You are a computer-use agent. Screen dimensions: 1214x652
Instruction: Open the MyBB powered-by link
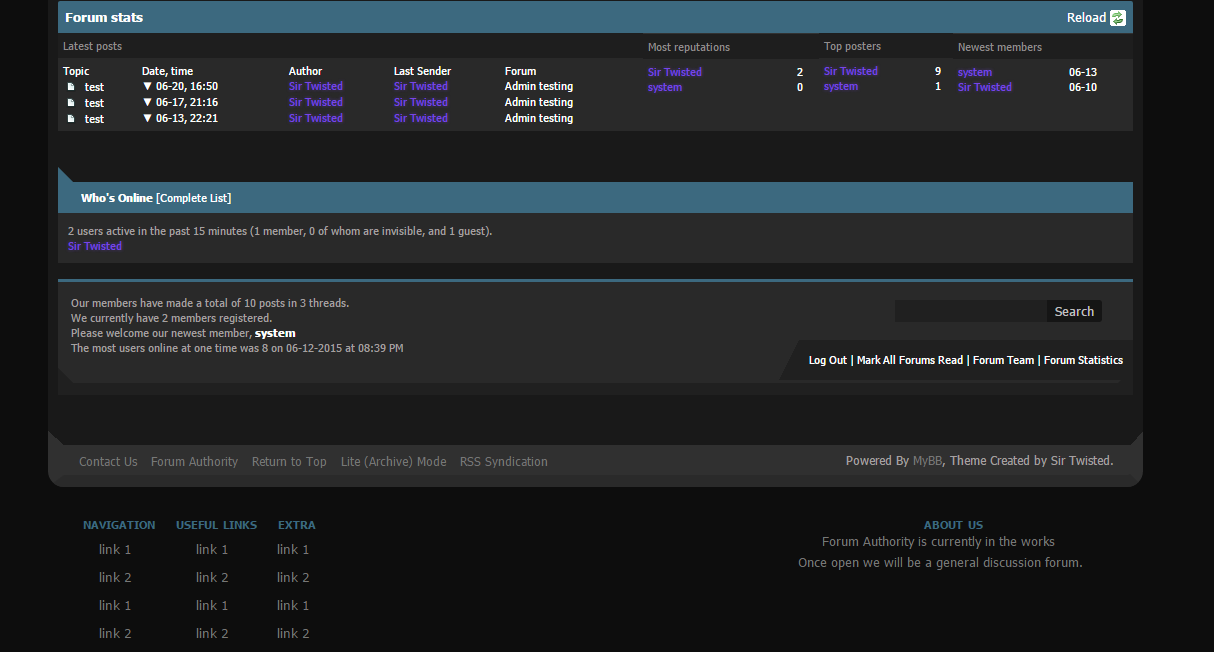point(925,461)
